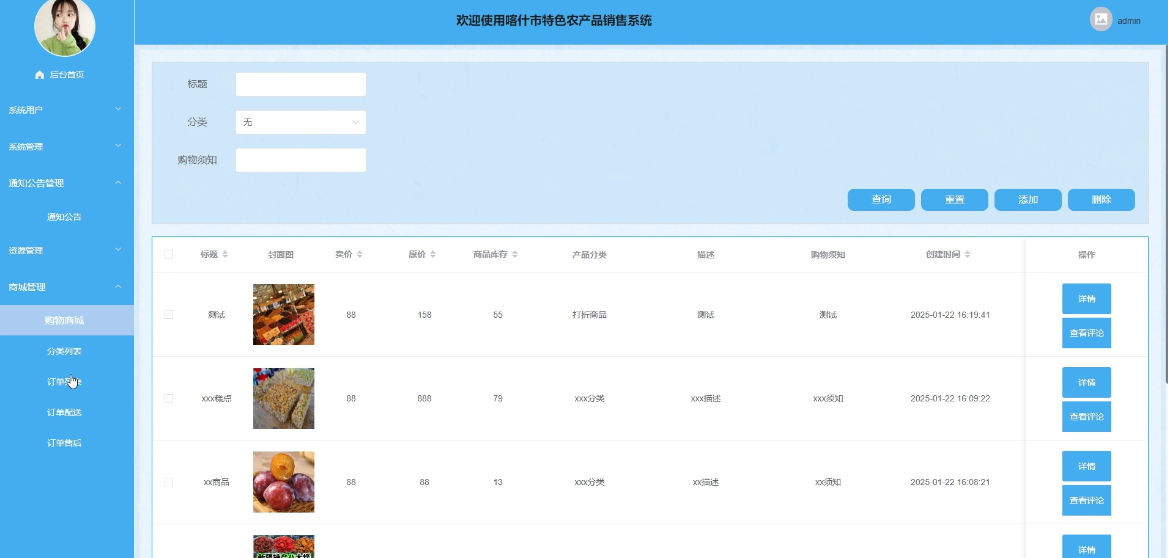This screenshot has width=1168, height=558.
Task: Click the 888 original price cell
Action: 425,399
